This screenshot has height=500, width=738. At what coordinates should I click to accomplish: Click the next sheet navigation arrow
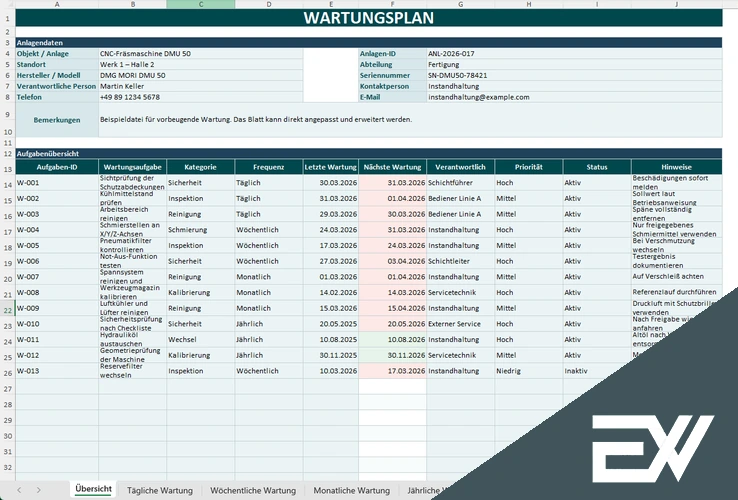click(x=39, y=490)
